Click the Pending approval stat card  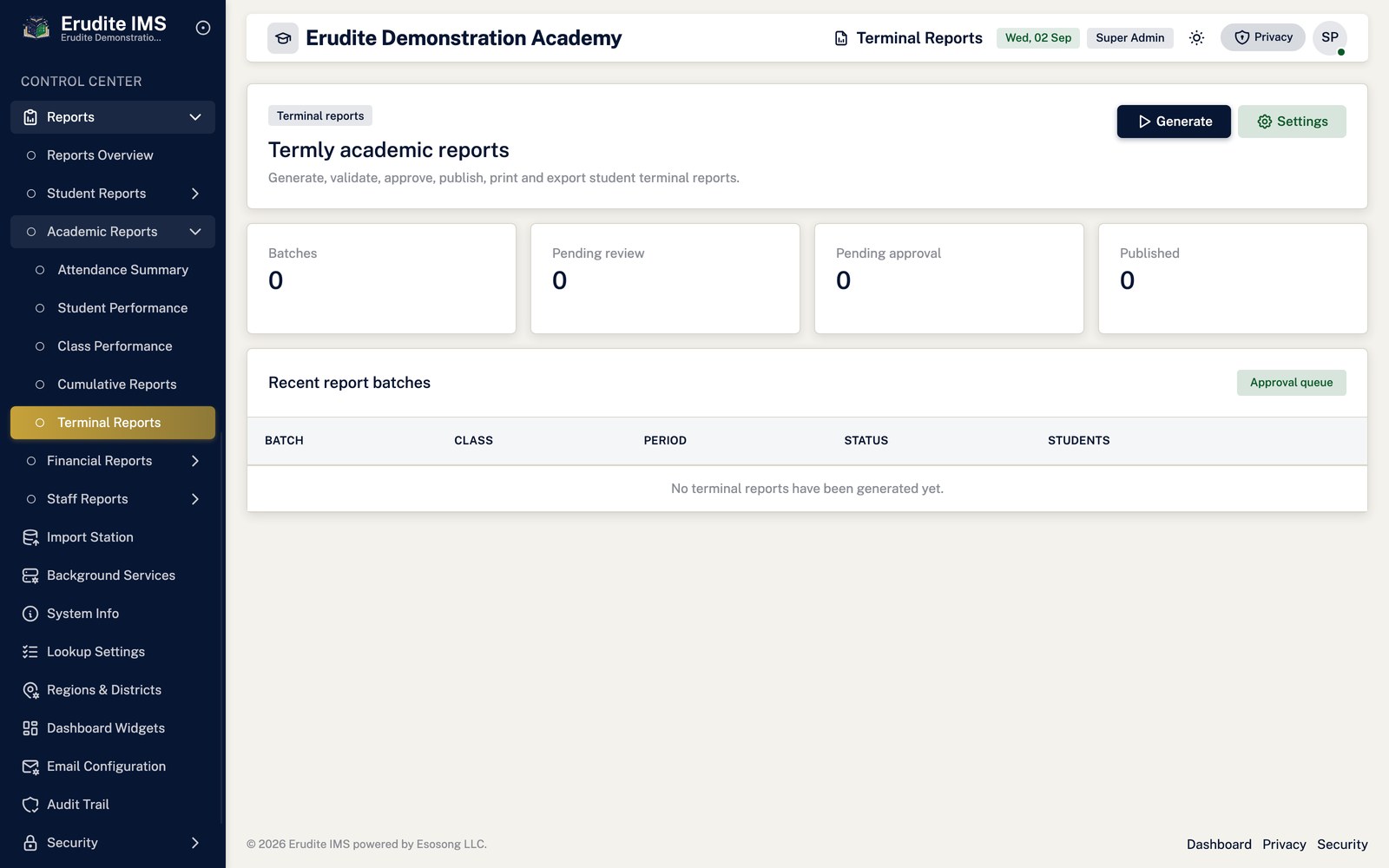coord(949,279)
